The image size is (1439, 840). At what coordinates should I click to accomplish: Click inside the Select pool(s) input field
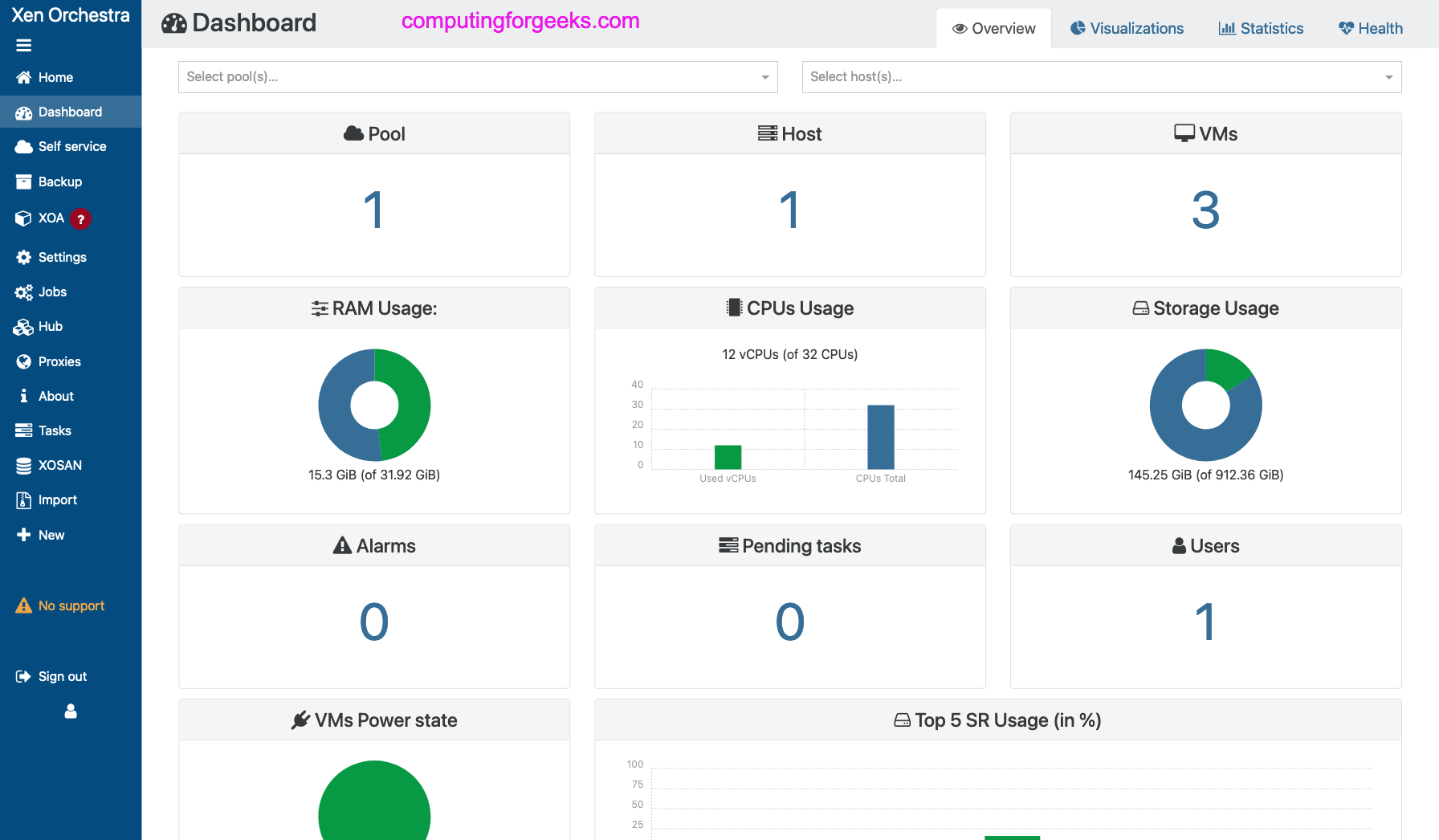click(478, 77)
